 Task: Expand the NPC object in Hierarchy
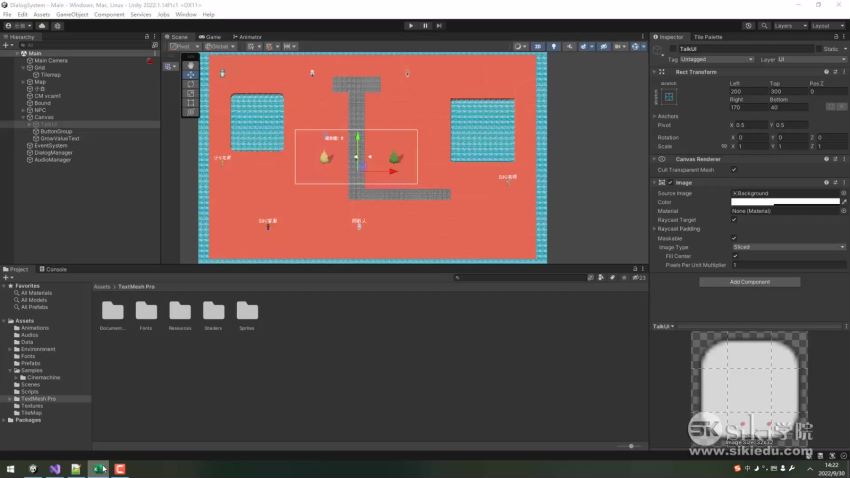coord(24,110)
